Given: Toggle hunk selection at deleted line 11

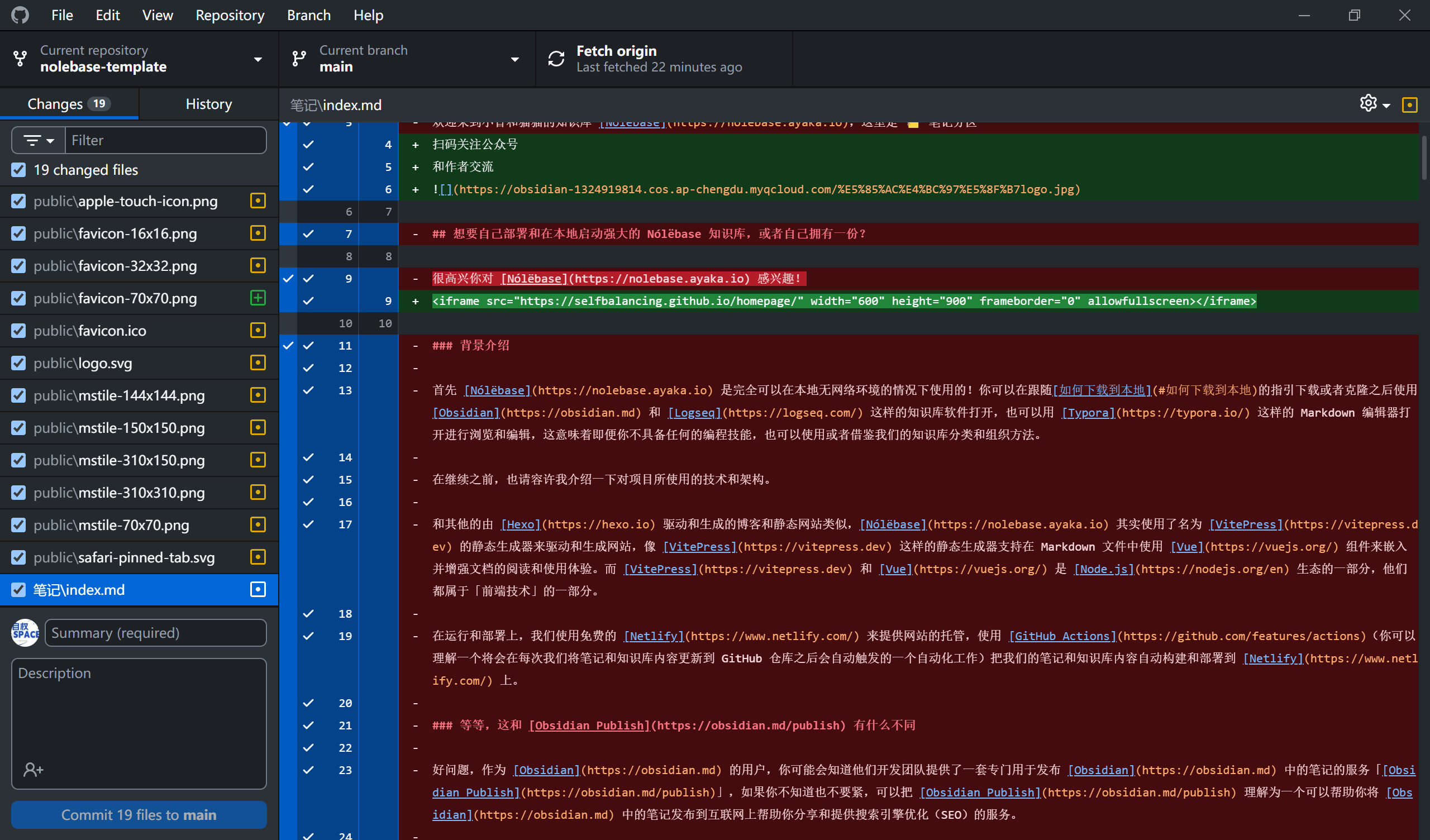Looking at the screenshot, I should 288,346.
